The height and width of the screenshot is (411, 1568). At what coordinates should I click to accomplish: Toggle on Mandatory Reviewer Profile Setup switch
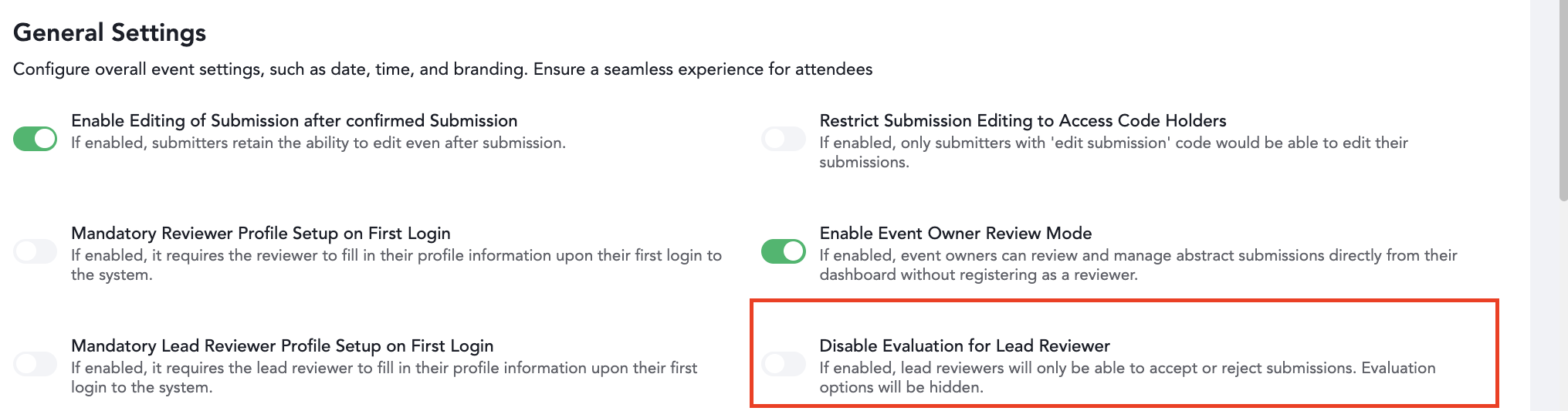(x=36, y=251)
